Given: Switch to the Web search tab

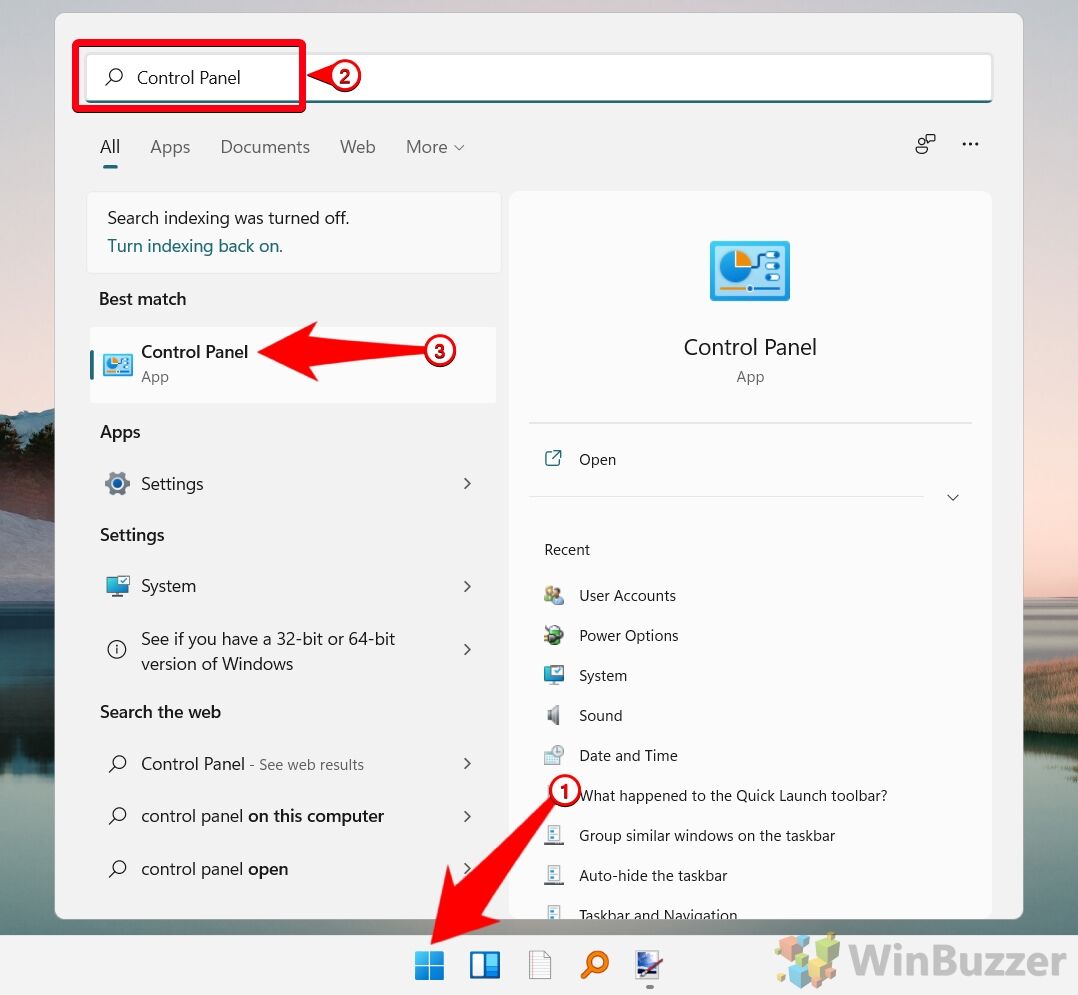Looking at the screenshot, I should click(358, 147).
